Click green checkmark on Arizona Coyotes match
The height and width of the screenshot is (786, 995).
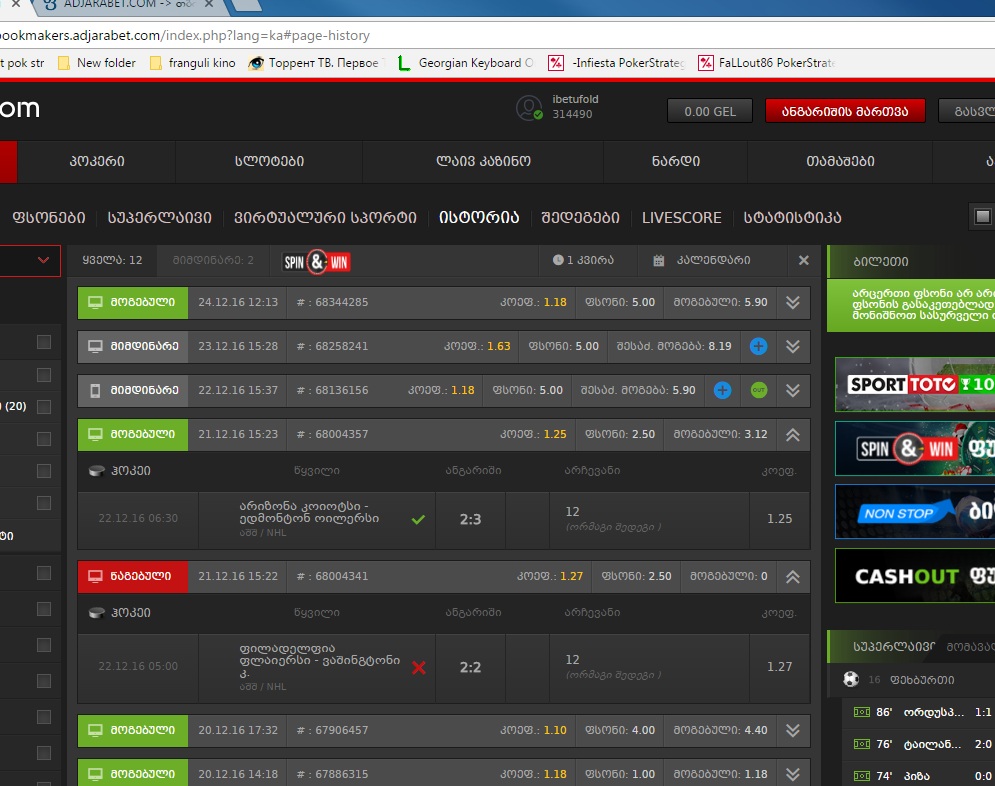tap(418, 520)
